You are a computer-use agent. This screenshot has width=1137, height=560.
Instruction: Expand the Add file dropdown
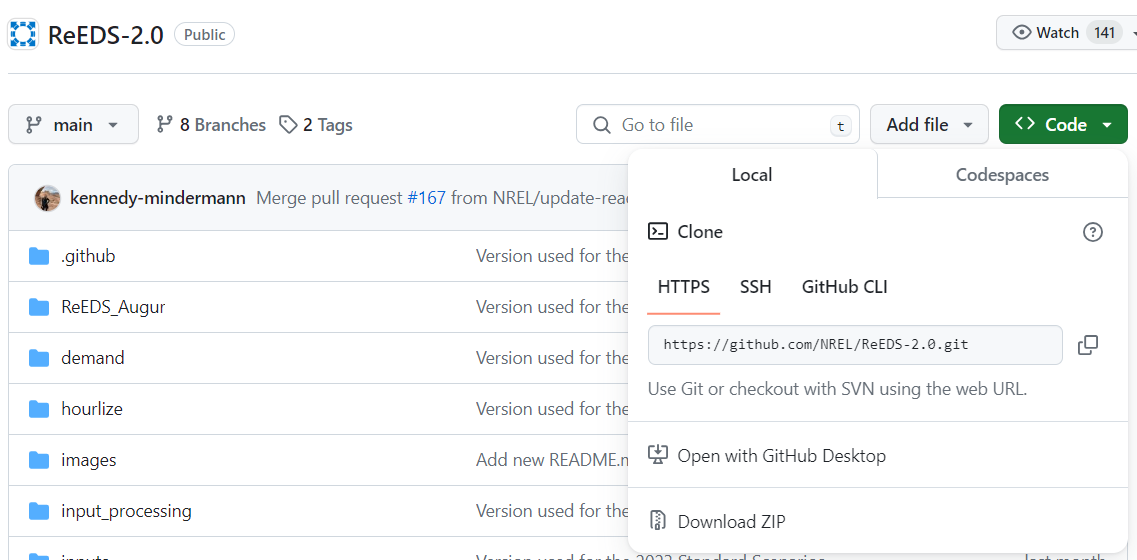929,125
